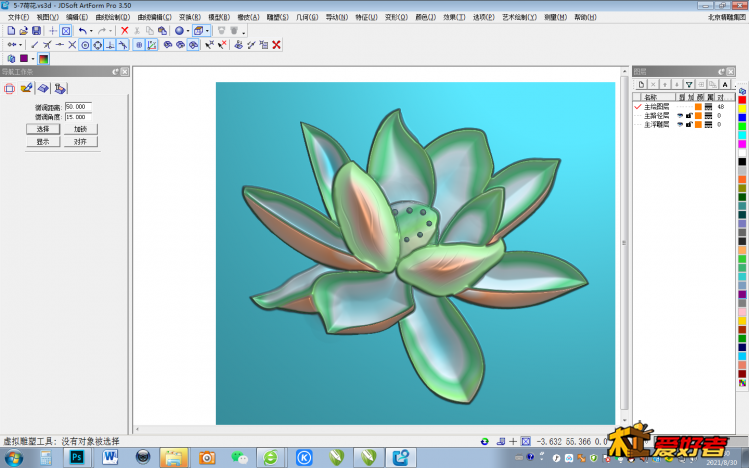Select the virtual sculpting tab with brush icon
Screen dimensions: 749x468
pyautogui.click(x=27, y=88)
